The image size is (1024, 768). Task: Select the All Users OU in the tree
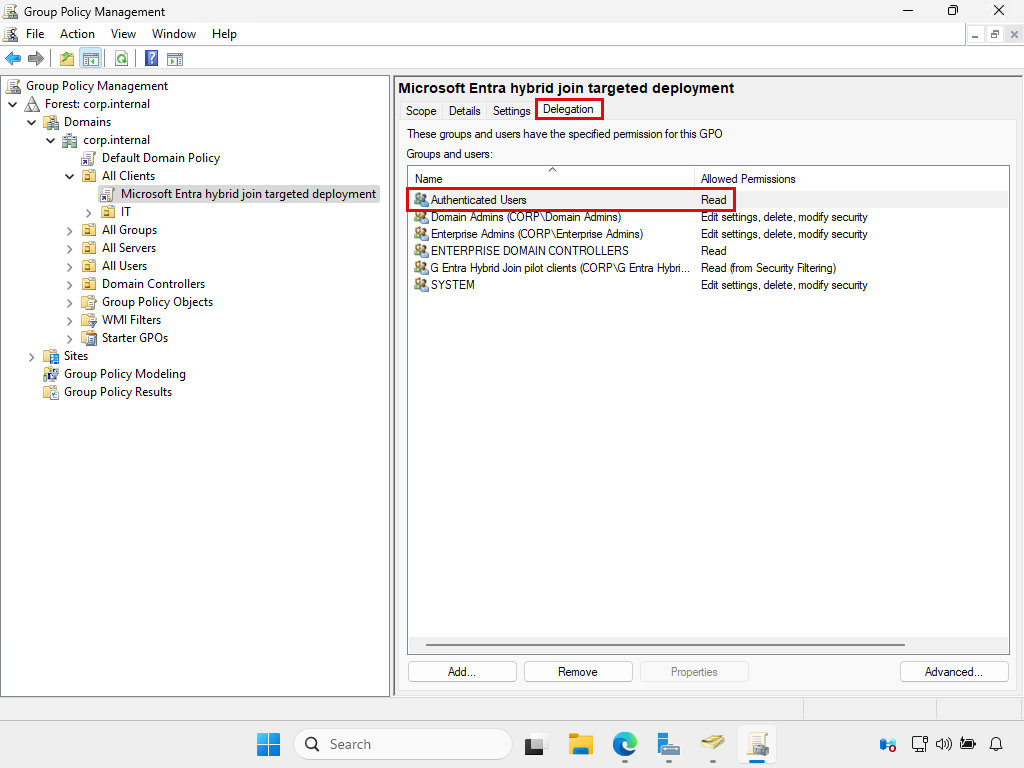tap(124, 266)
